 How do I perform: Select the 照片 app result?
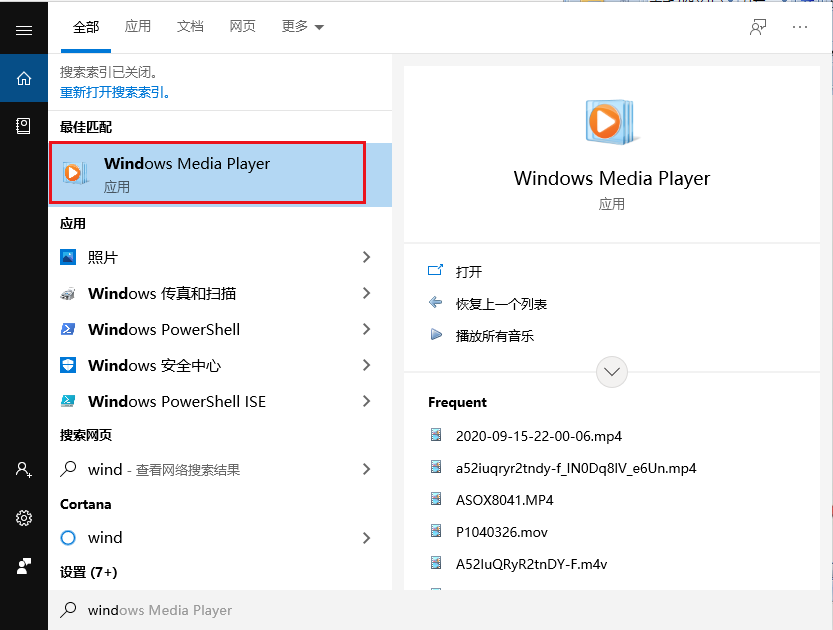point(220,257)
